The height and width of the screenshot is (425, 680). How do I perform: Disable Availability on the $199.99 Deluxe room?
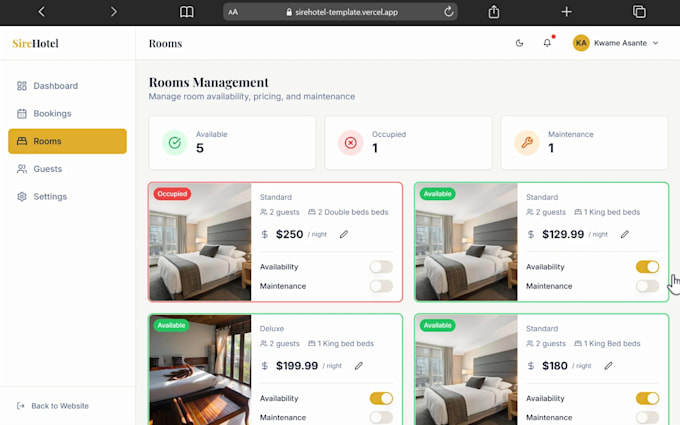click(381, 398)
